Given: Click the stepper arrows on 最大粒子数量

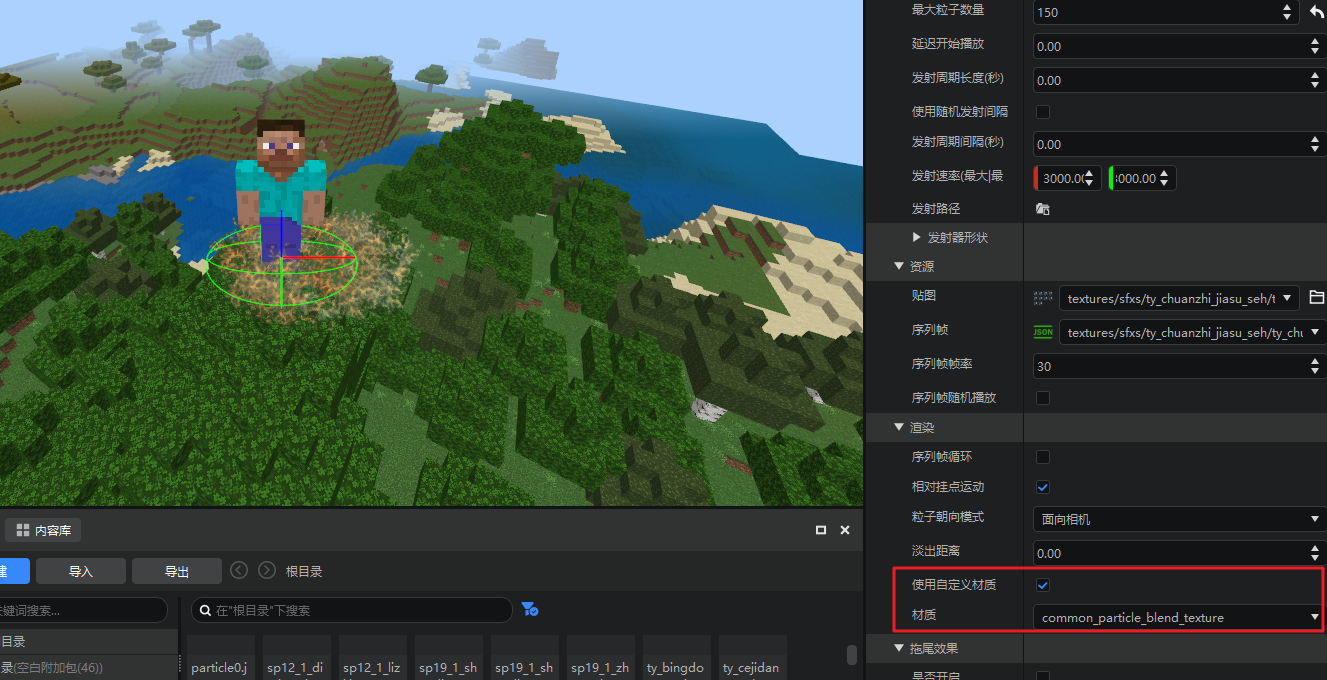Looking at the screenshot, I should pyautogui.click(x=1287, y=12).
